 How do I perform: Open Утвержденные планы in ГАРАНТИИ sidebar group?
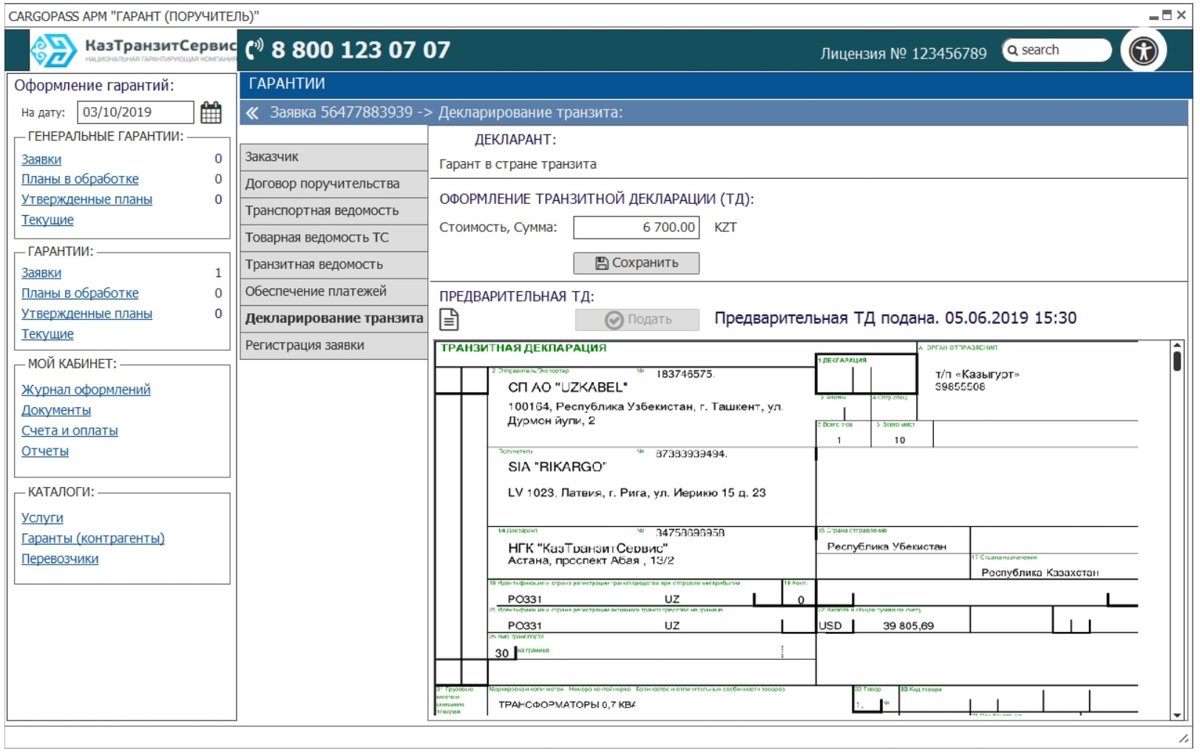[x=87, y=314]
